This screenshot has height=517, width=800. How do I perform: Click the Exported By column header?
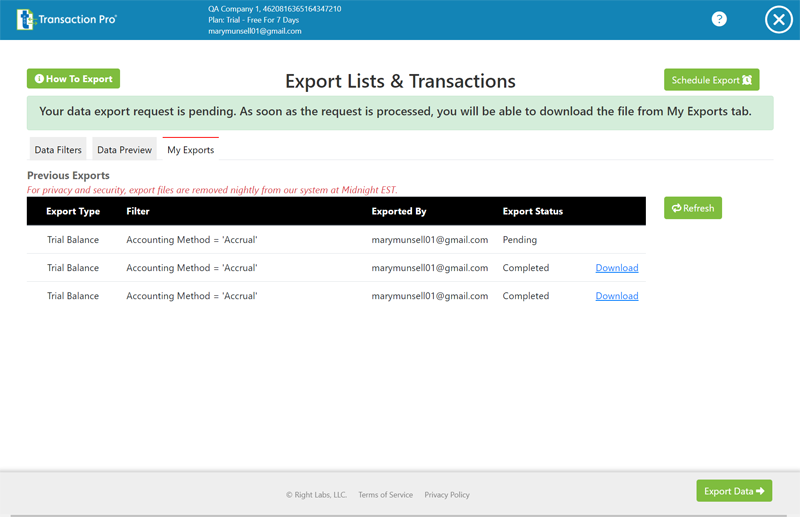point(398,211)
